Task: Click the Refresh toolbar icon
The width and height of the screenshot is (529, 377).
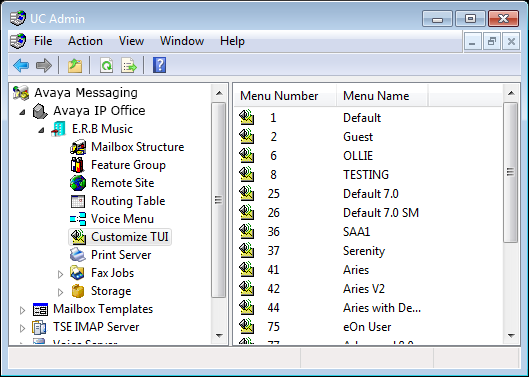Action: [x=106, y=65]
